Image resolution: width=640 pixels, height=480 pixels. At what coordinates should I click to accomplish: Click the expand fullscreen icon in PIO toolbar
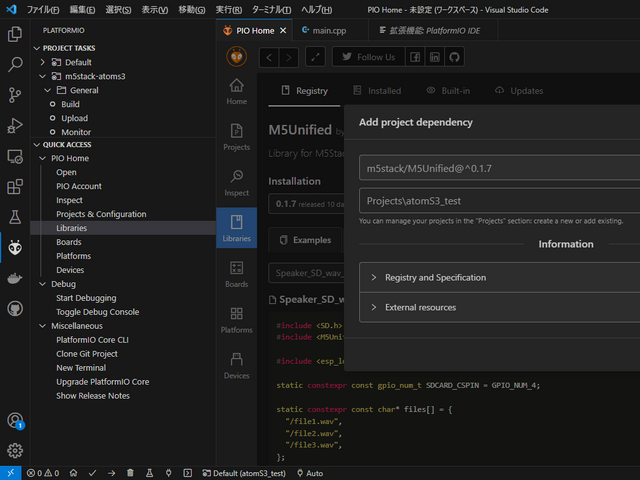click(x=315, y=57)
